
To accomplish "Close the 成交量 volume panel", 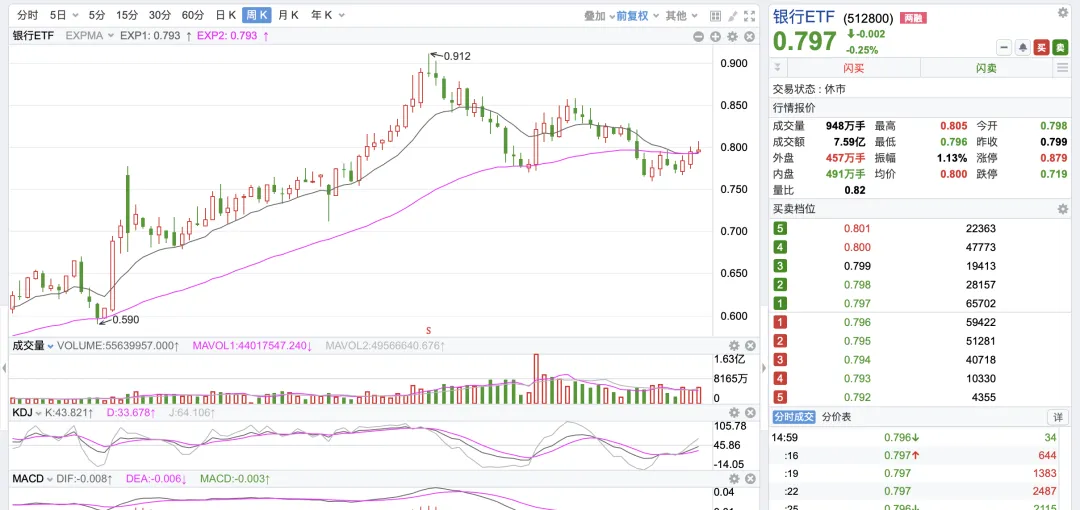I will tap(750, 345).
